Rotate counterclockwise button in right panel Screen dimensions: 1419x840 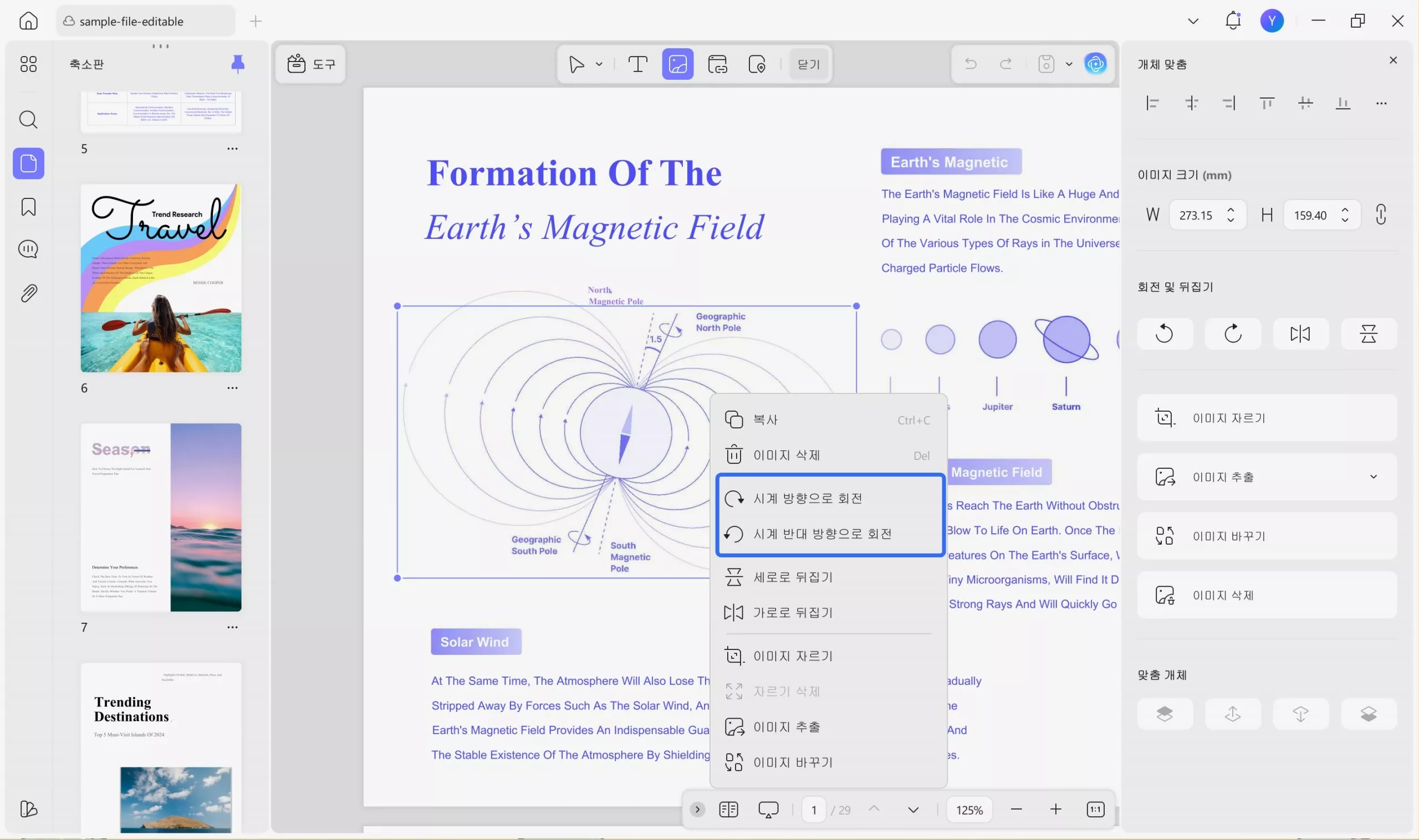1165,334
